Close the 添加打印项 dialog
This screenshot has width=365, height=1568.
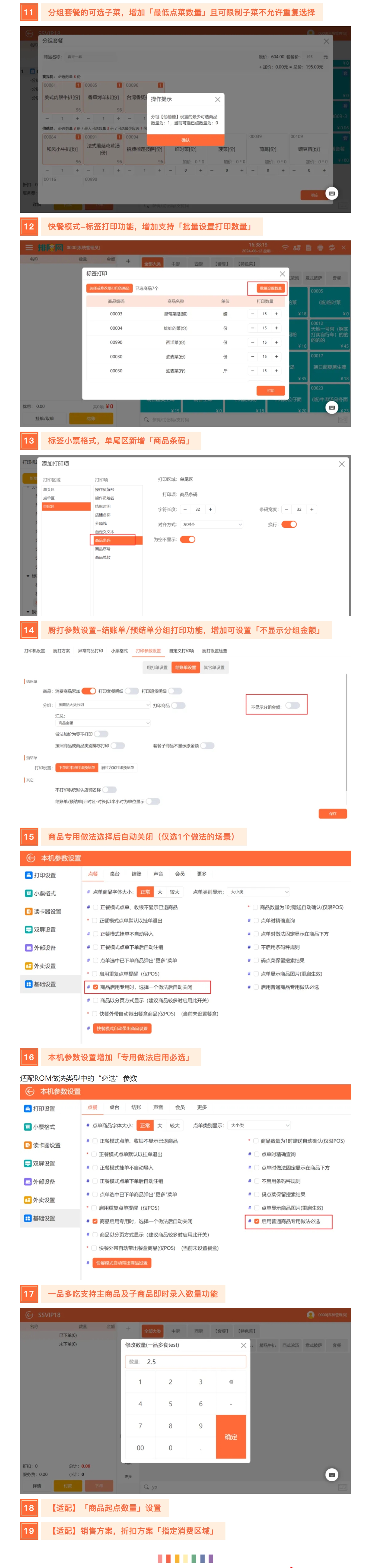tap(342, 464)
